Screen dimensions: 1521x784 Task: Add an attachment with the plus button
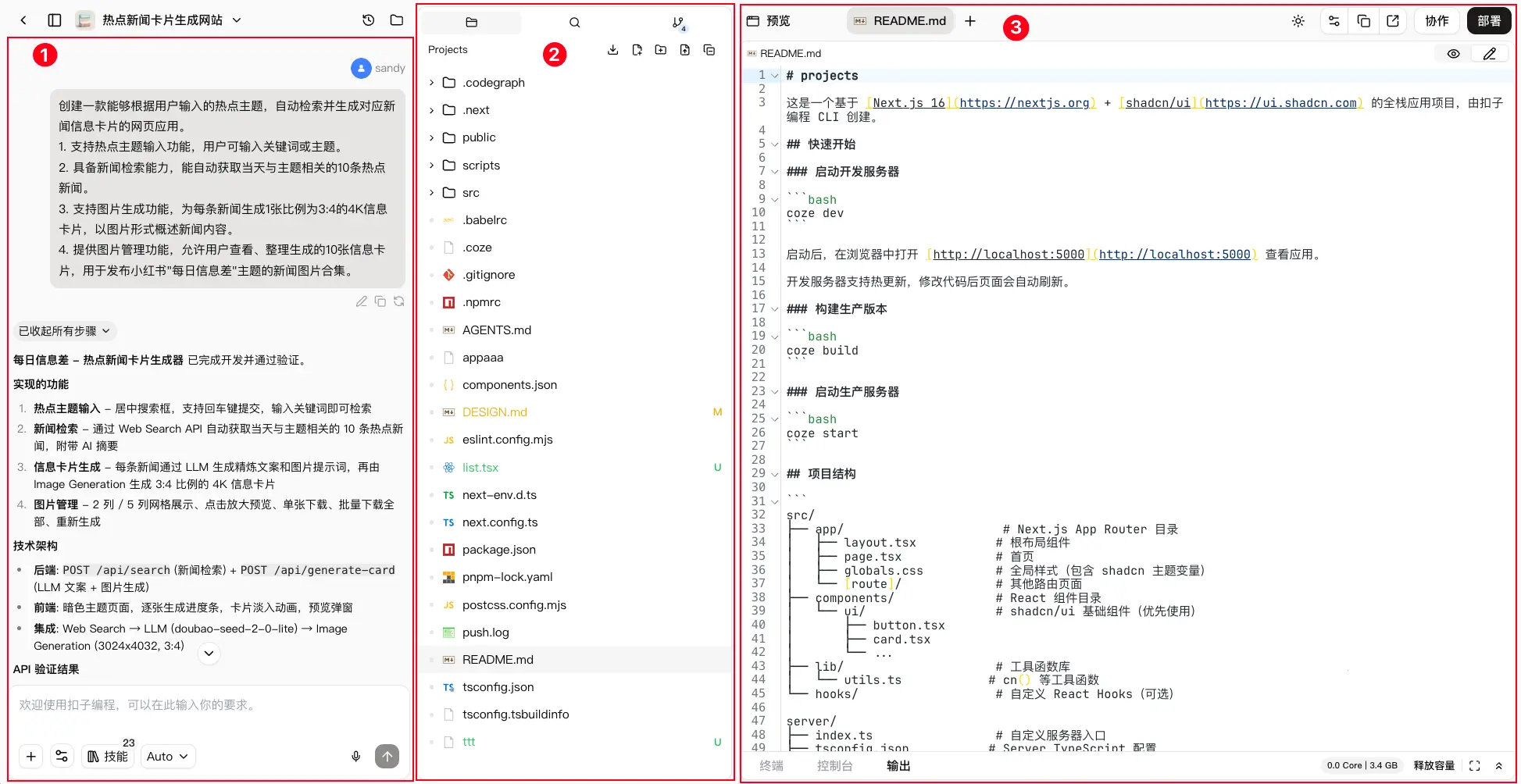[31, 756]
